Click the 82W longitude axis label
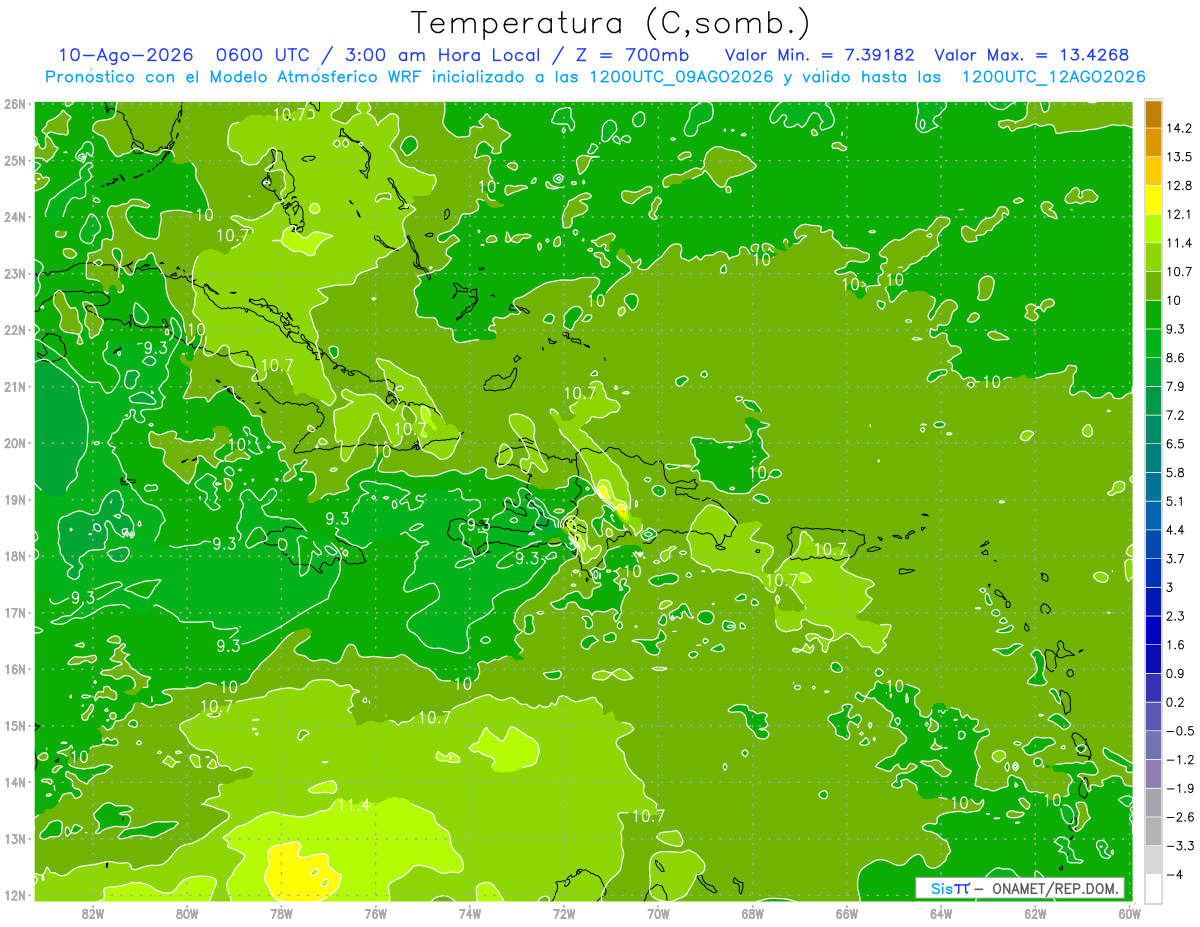The height and width of the screenshot is (927, 1200). (x=93, y=913)
